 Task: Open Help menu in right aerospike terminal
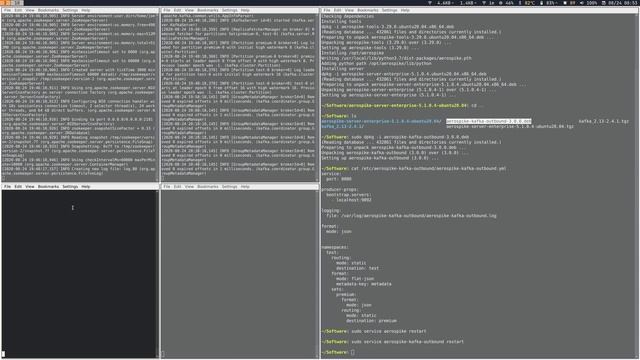coord(405,10)
